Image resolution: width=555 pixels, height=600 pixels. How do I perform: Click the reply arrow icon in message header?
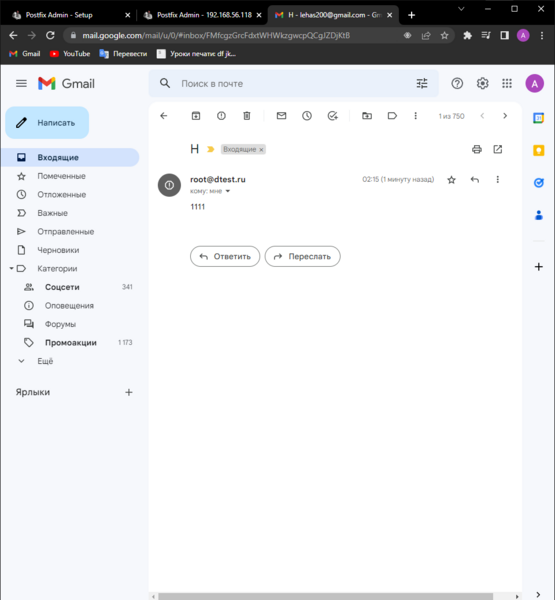coord(475,179)
